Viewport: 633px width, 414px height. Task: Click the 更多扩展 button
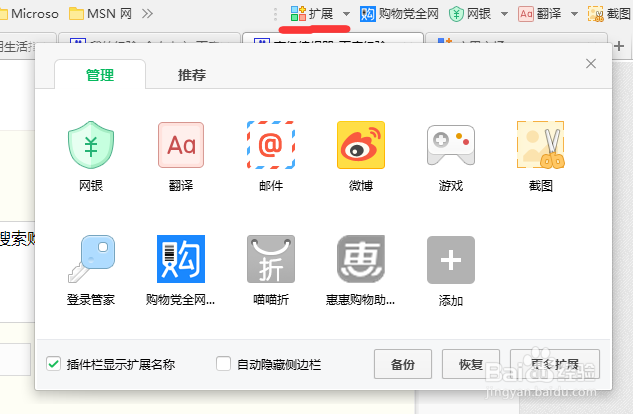tap(555, 364)
